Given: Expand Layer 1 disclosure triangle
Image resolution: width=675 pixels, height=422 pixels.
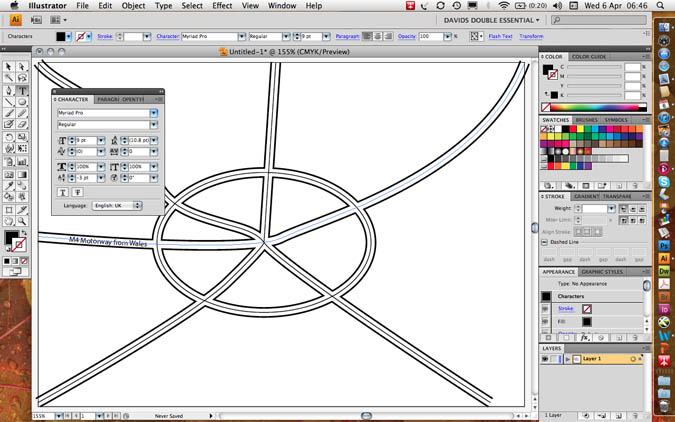Looking at the screenshot, I should tap(567, 358).
